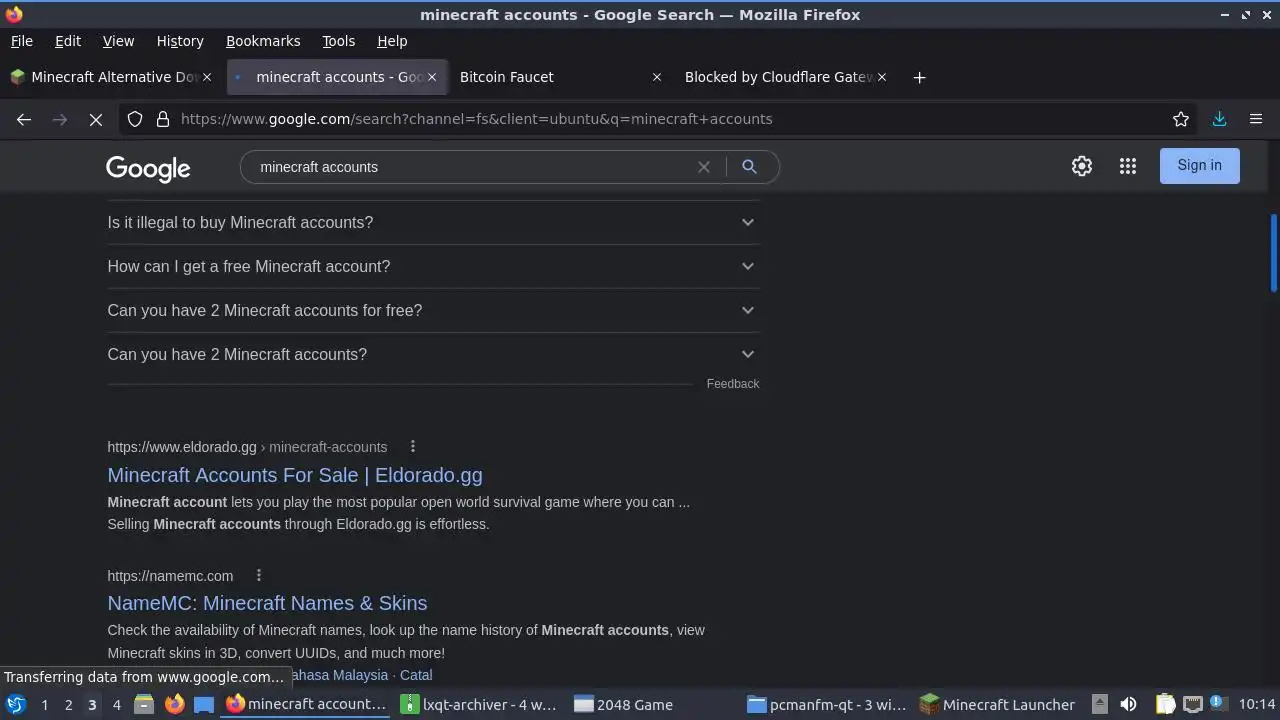The image size is (1280, 720).
Task: Open options for the Eldorado.gg result
Action: (x=413, y=447)
